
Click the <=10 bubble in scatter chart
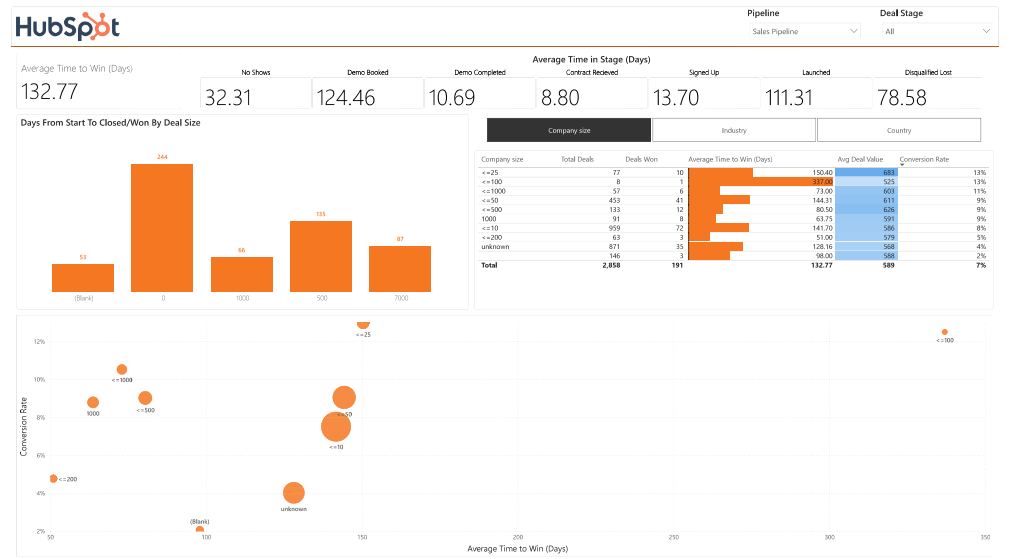pos(336,426)
